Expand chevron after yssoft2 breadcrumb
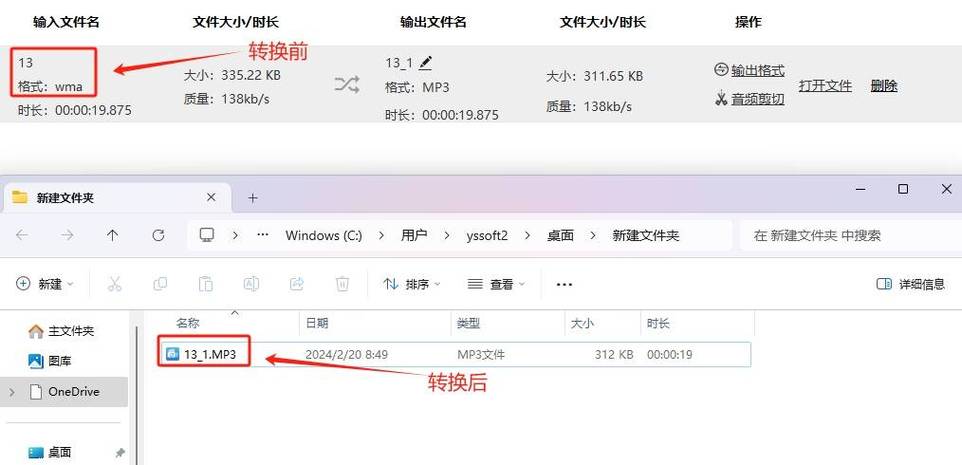 click(527, 236)
